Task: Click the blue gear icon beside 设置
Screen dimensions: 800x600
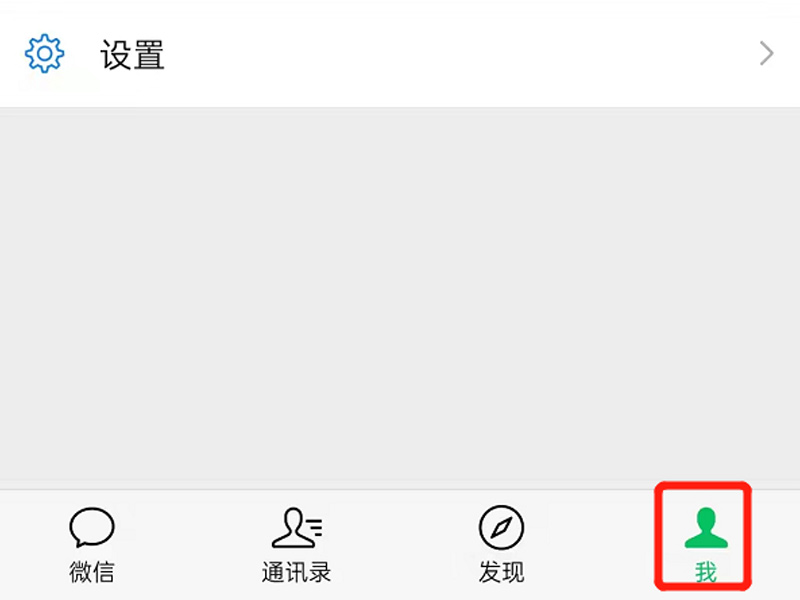Action: coord(44,54)
